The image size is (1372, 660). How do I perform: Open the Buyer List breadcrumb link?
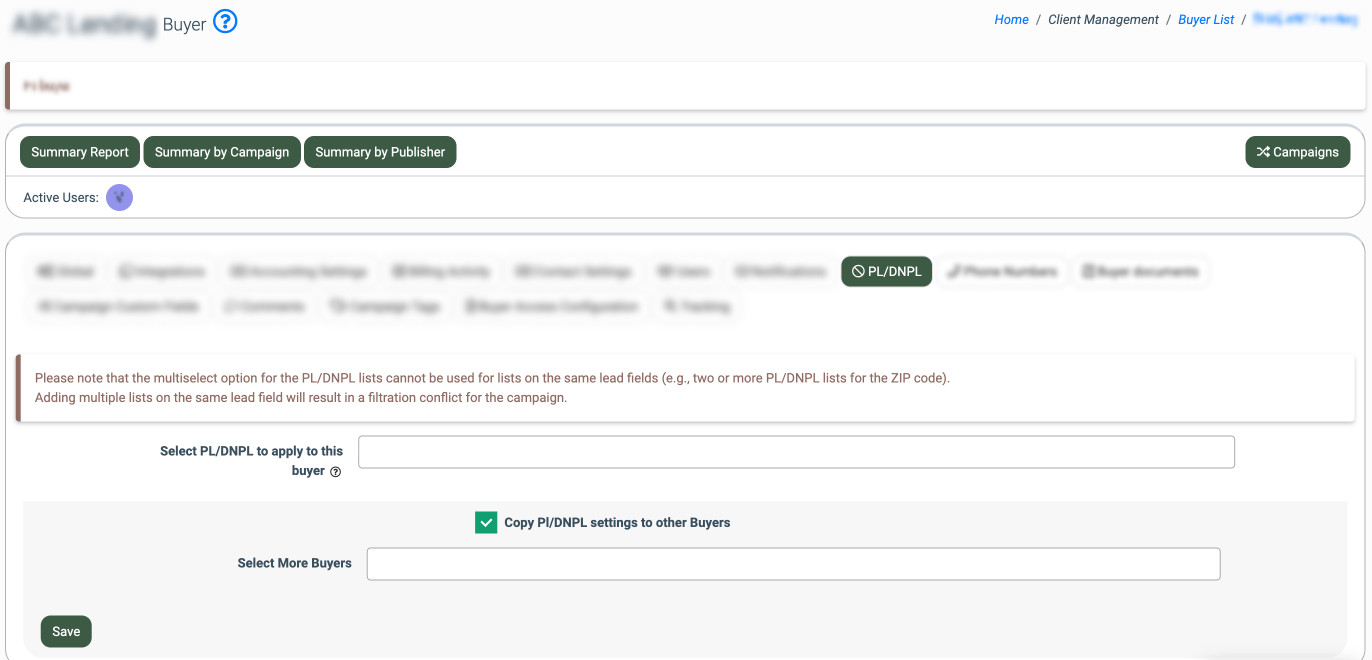coord(1206,20)
